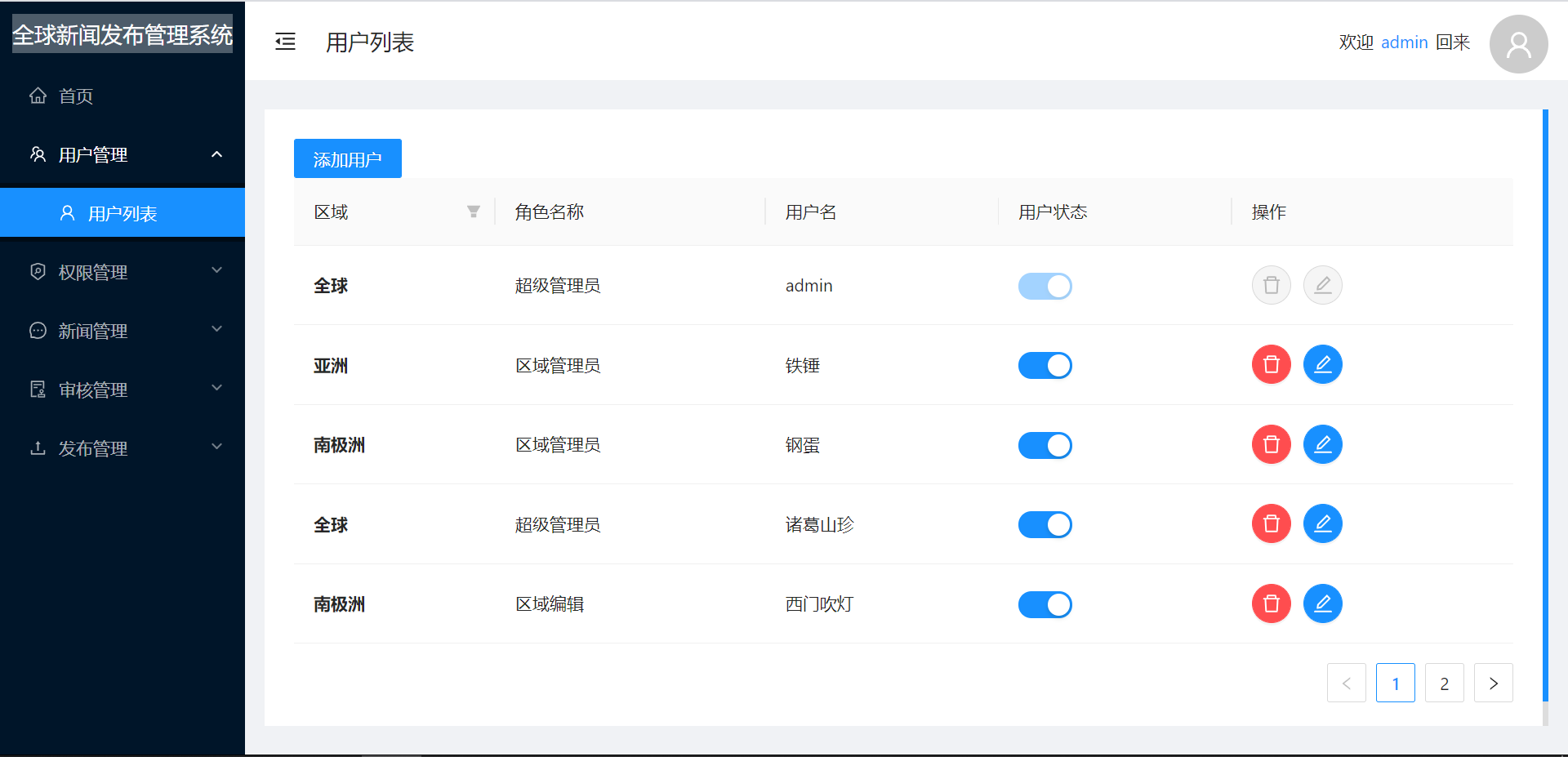Delete the user 钢蛋
Viewport: 1568px width, 757px height.
[1271, 444]
